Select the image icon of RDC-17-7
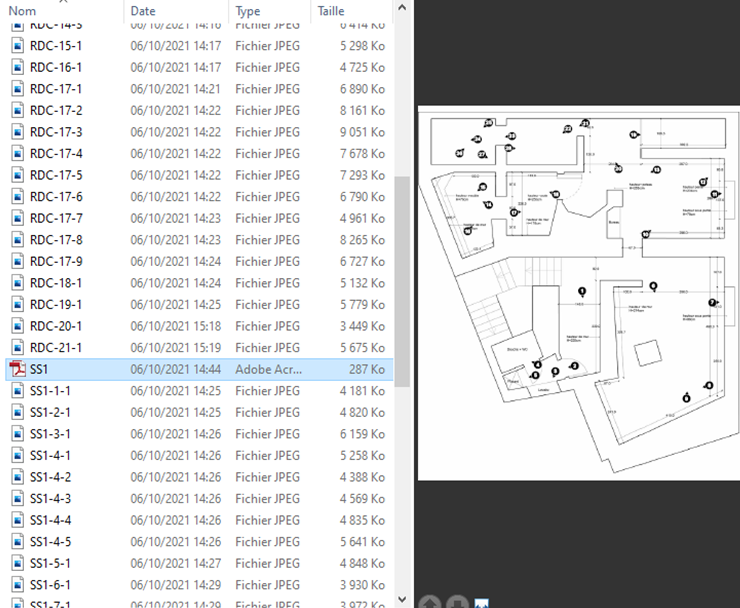This screenshot has width=740, height=608. click(17, 218)
